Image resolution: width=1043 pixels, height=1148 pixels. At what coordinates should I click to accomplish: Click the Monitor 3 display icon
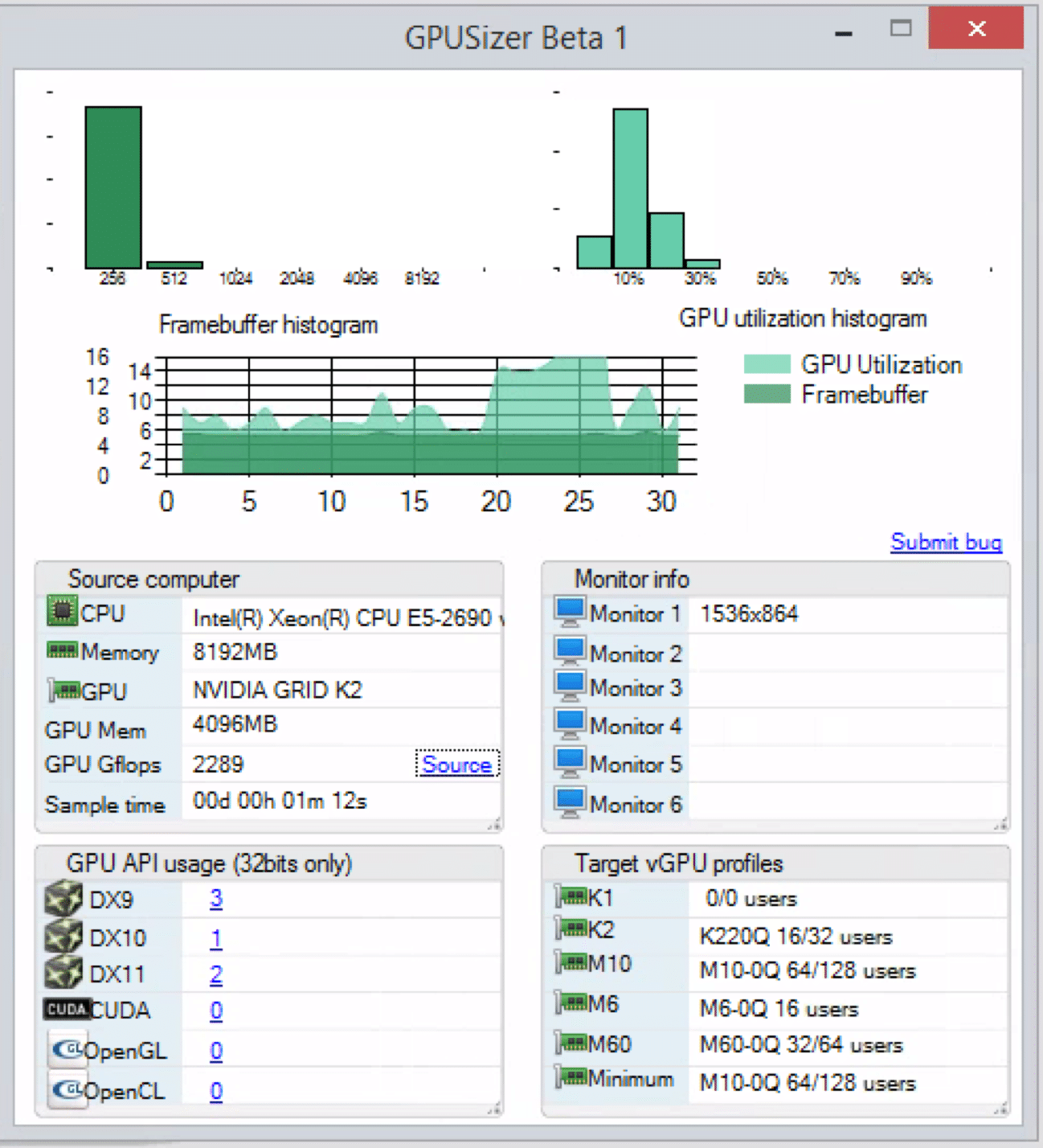tap(570, 687)
